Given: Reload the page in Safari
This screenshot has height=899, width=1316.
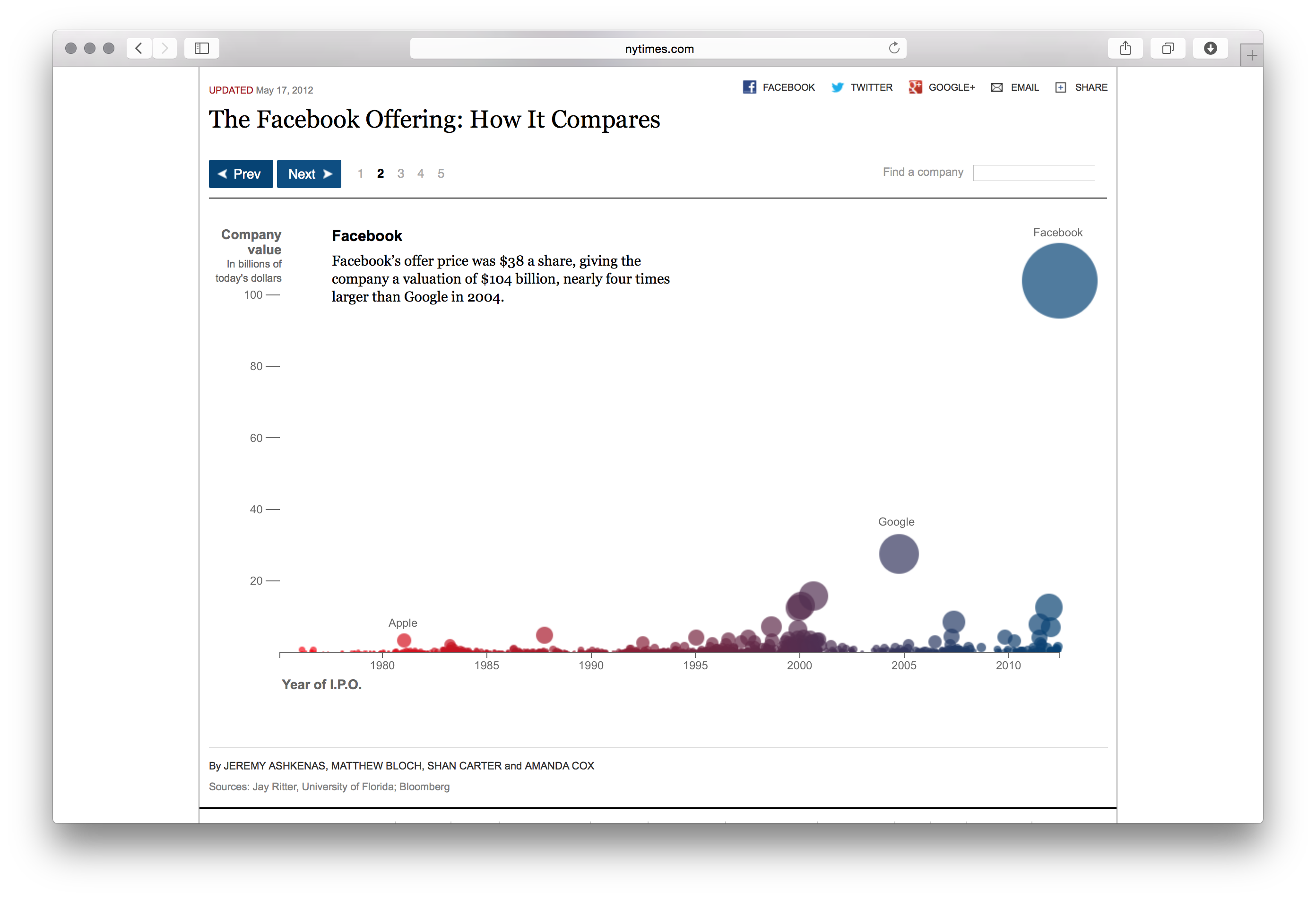Looking at the screenshot, I should pyautogui.click(x=894, y=48).
